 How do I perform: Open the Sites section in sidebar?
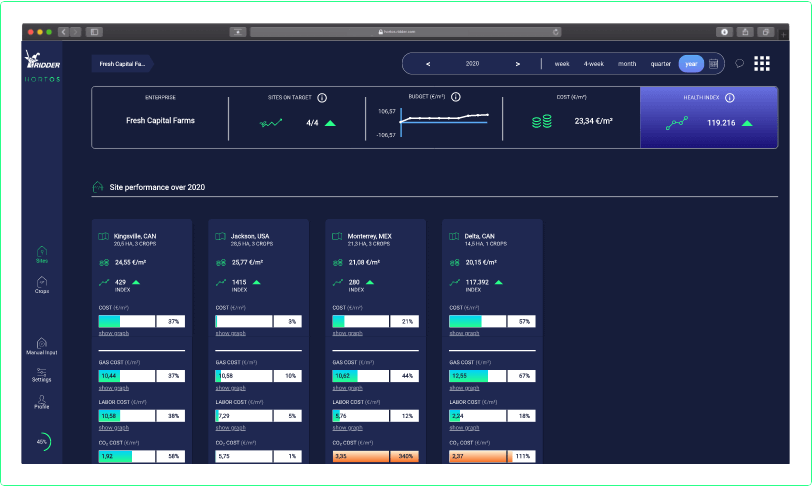tap(42, 255)
